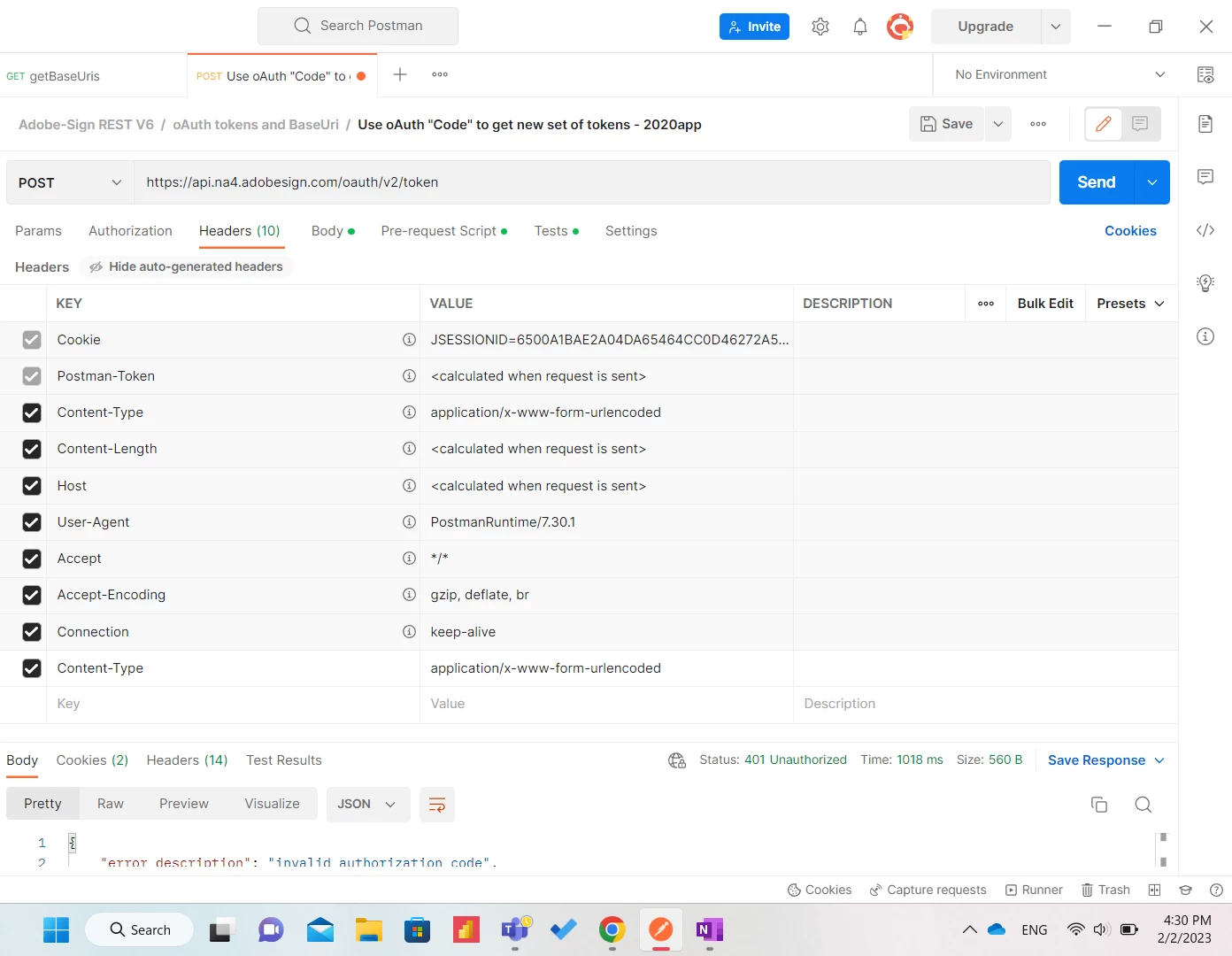Image resolution: width=1232 pixels, height=956 pixels.
Task: Open Windows Start menu
Action: point(57,929)
